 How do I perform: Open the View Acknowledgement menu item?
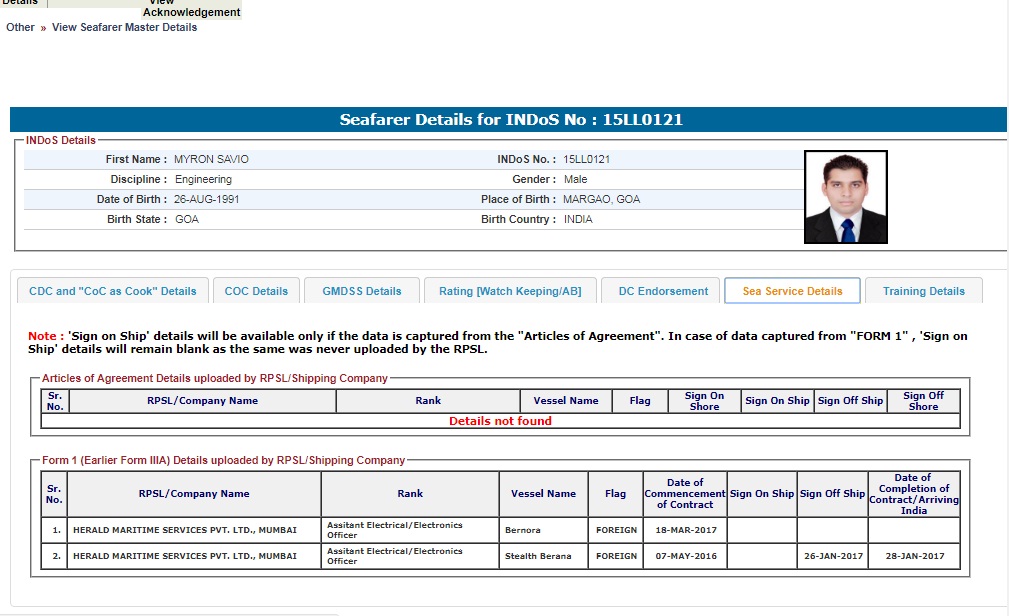[x=191, y=9]
